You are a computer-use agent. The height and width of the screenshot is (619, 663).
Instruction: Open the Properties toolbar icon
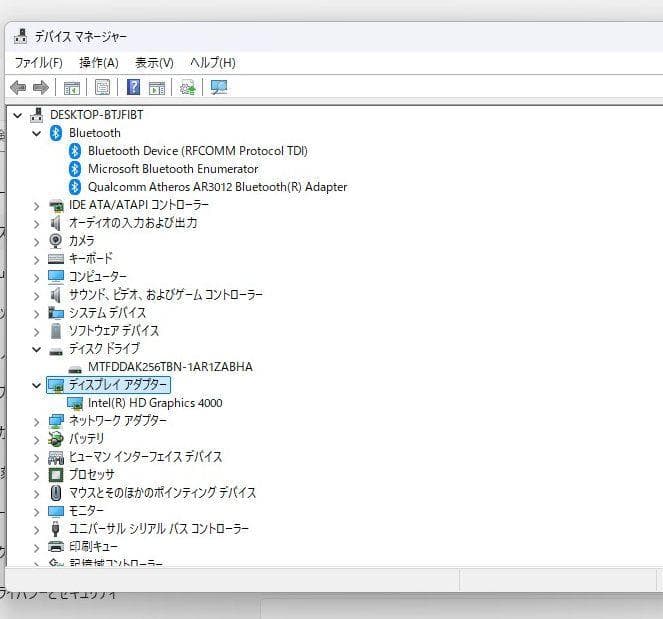tap(102, 88)
